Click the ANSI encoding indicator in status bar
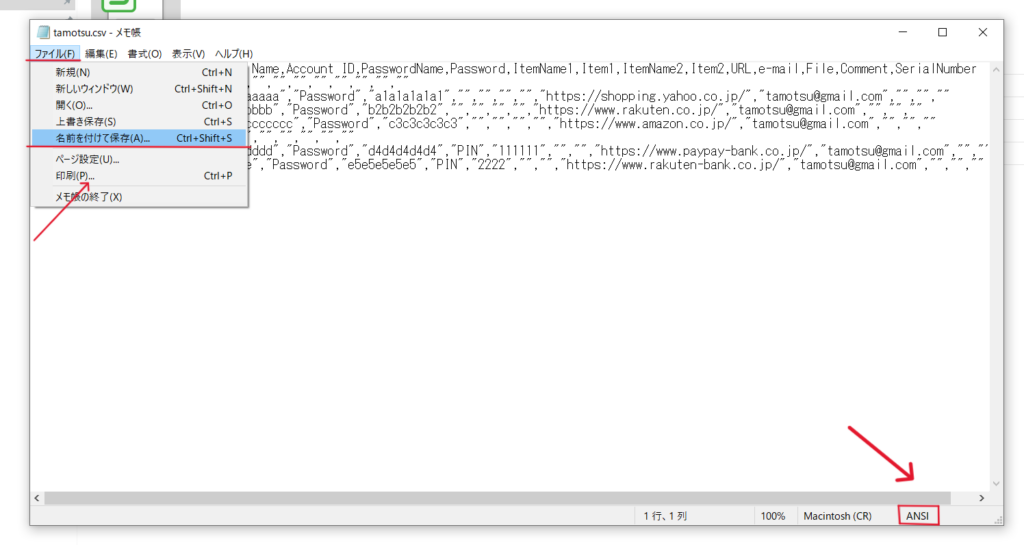The width and height of the screenshot is (1024, 545). [x=917, y=516]
